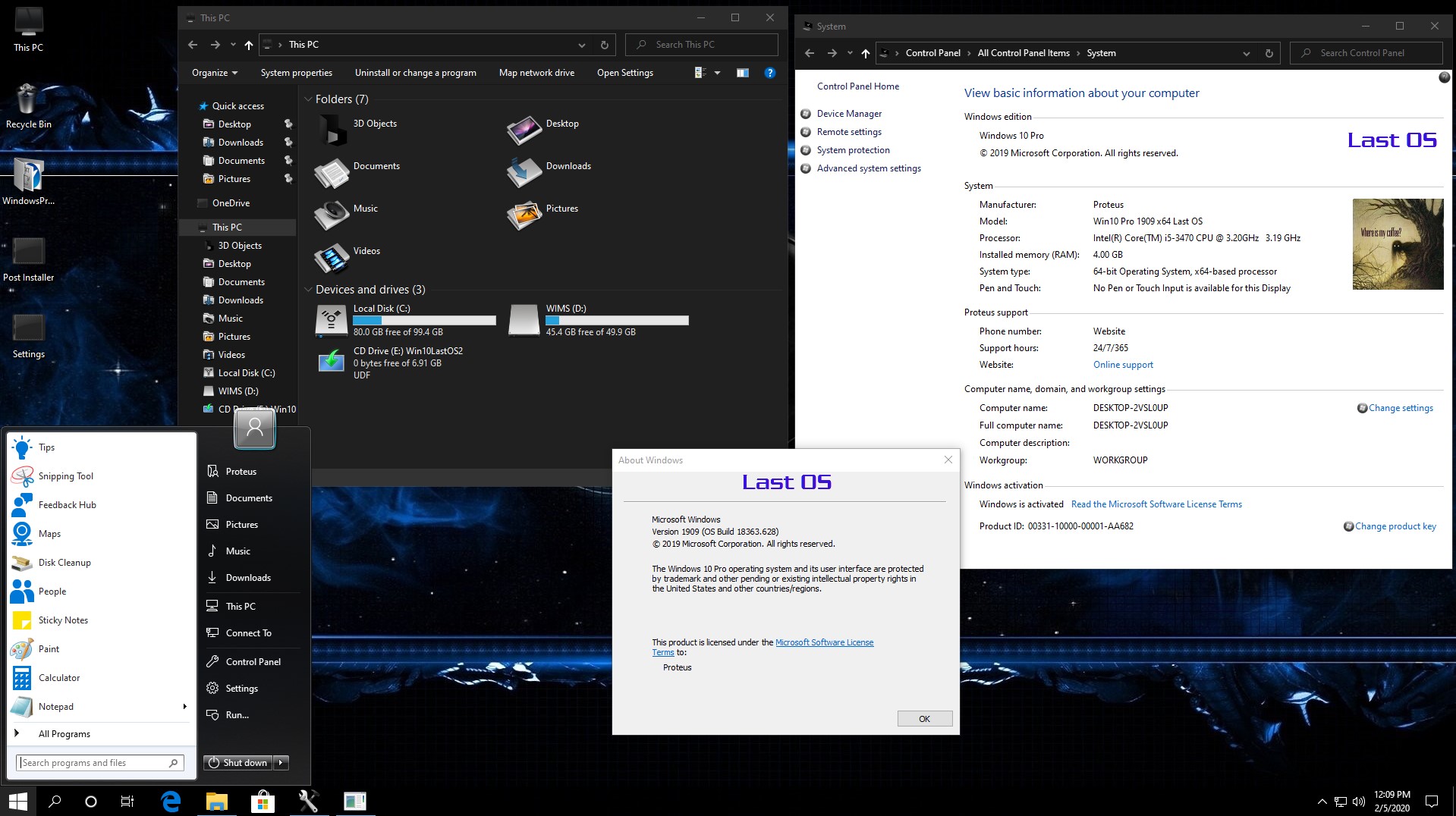The height and width of the screenshot is (816, 1456).
Task: Open Cortana circle on taskbar
Action: [x=91, y=801]
